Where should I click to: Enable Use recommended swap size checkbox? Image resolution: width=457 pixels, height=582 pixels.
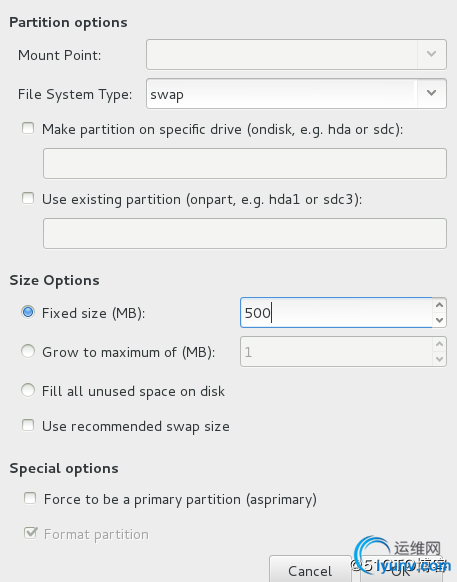(28, 425)
